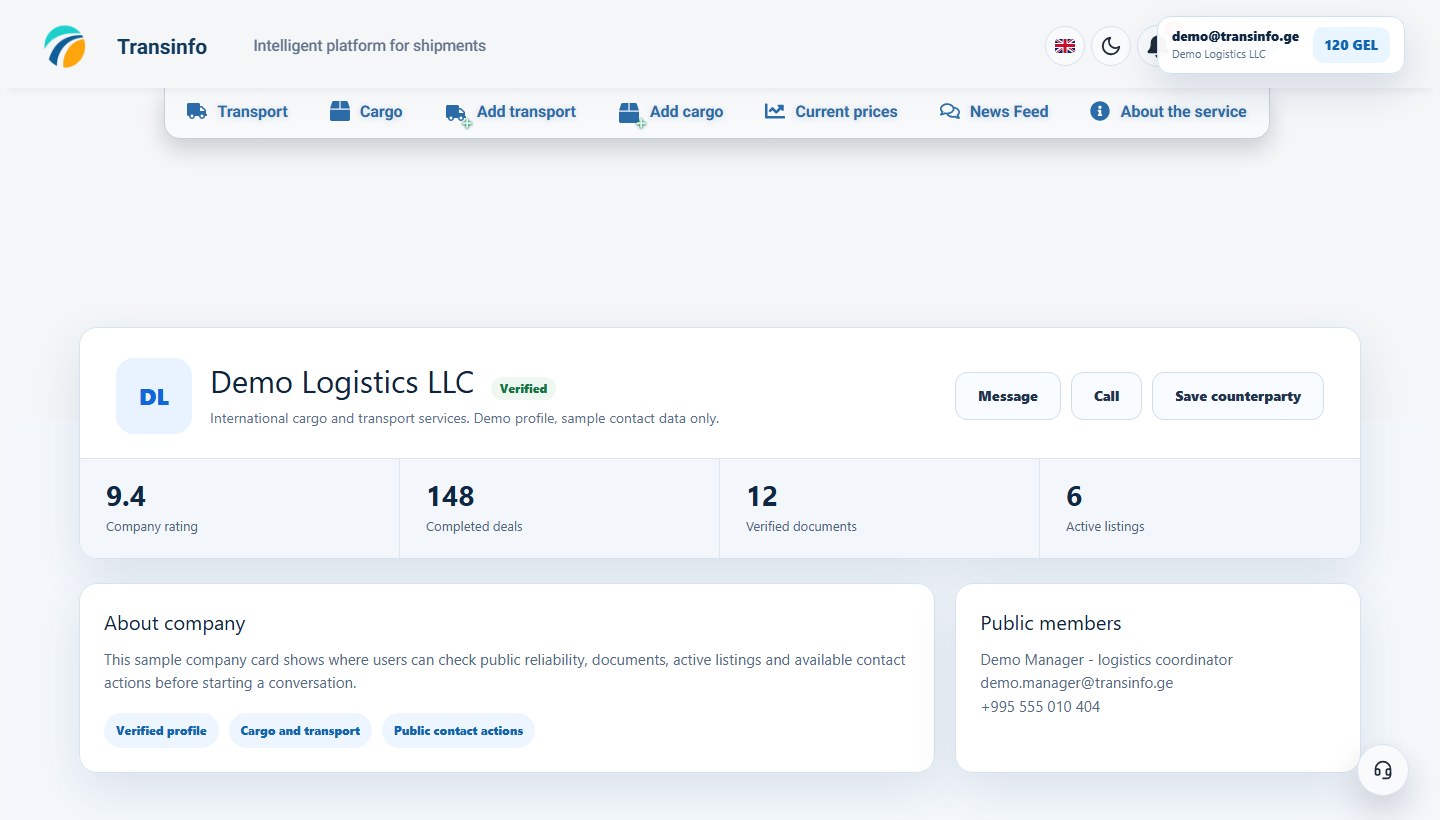The height and width of the screenshot is (820, 1440).
Task: Click the 12 Verified documents stat
Action: click(880, 508)
